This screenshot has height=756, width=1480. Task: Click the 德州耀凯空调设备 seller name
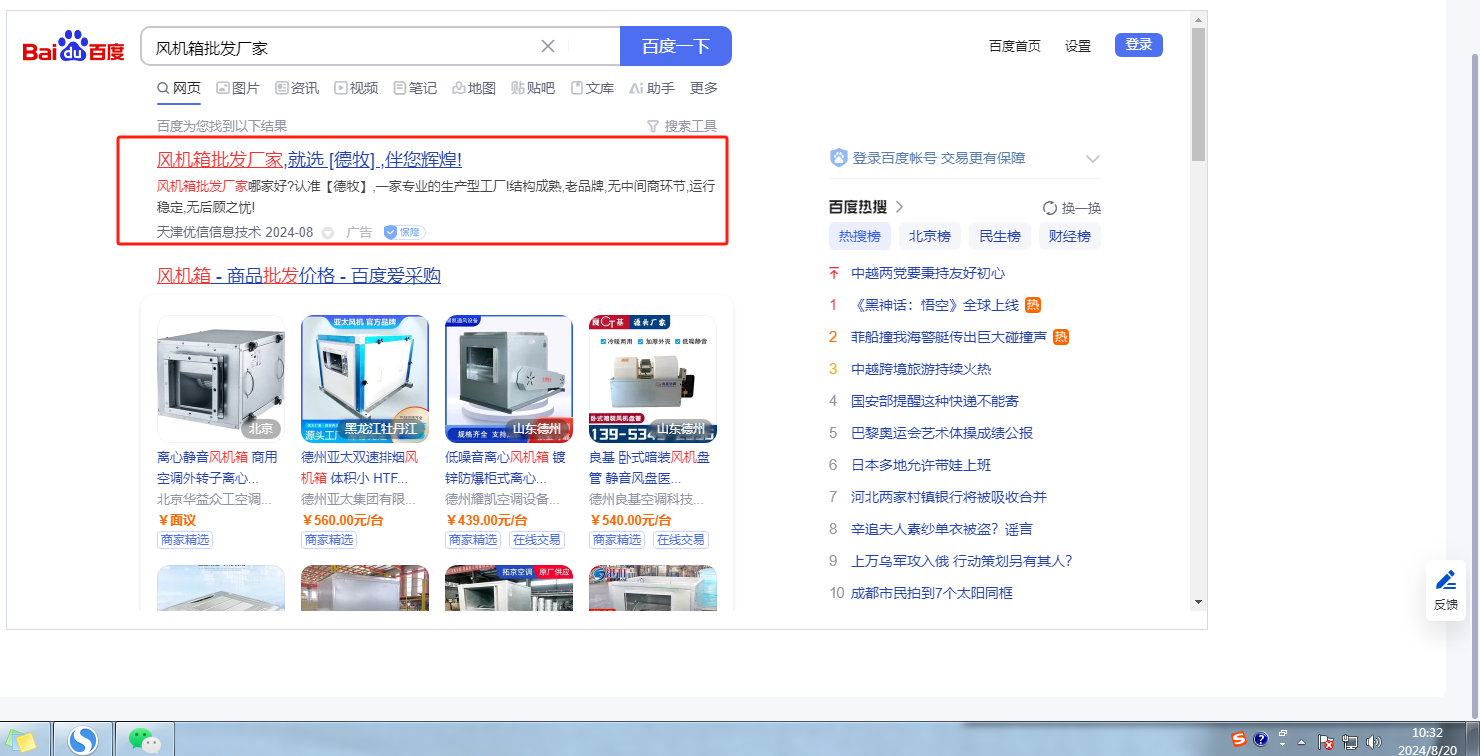click(x=503, y=499)
